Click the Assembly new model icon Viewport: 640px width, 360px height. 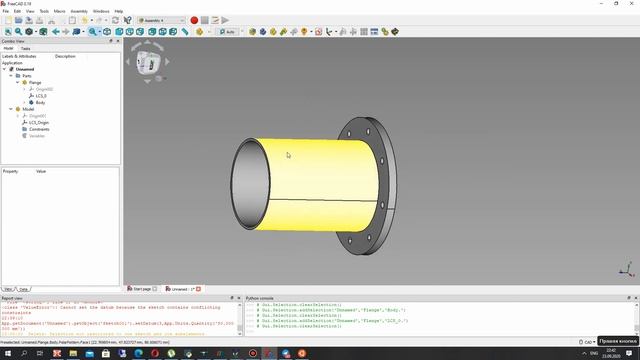253,32
